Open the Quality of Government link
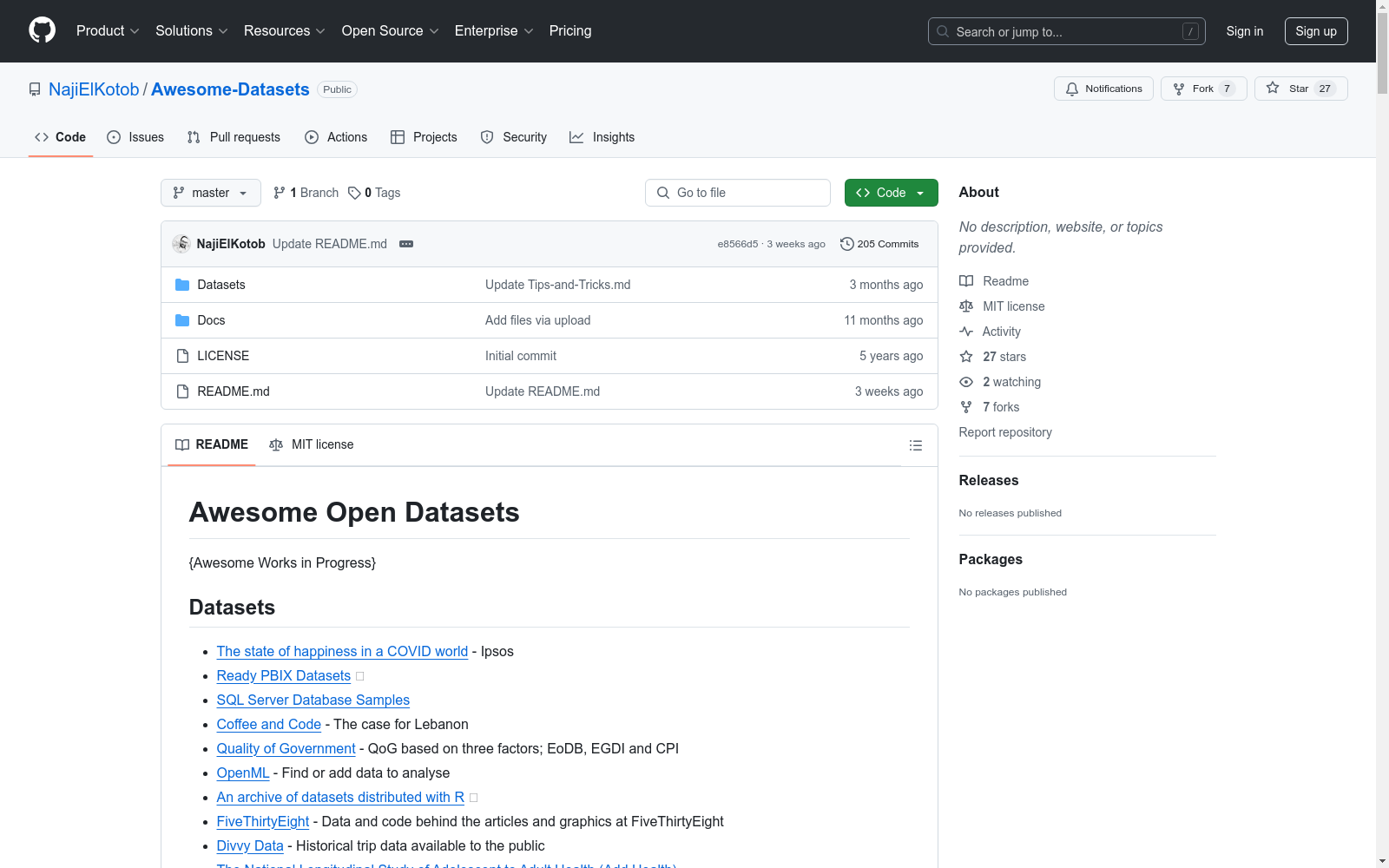Image resolution: width=1389 pixels, height=868 pixels. pyautogui.click(x=286, y=748)
